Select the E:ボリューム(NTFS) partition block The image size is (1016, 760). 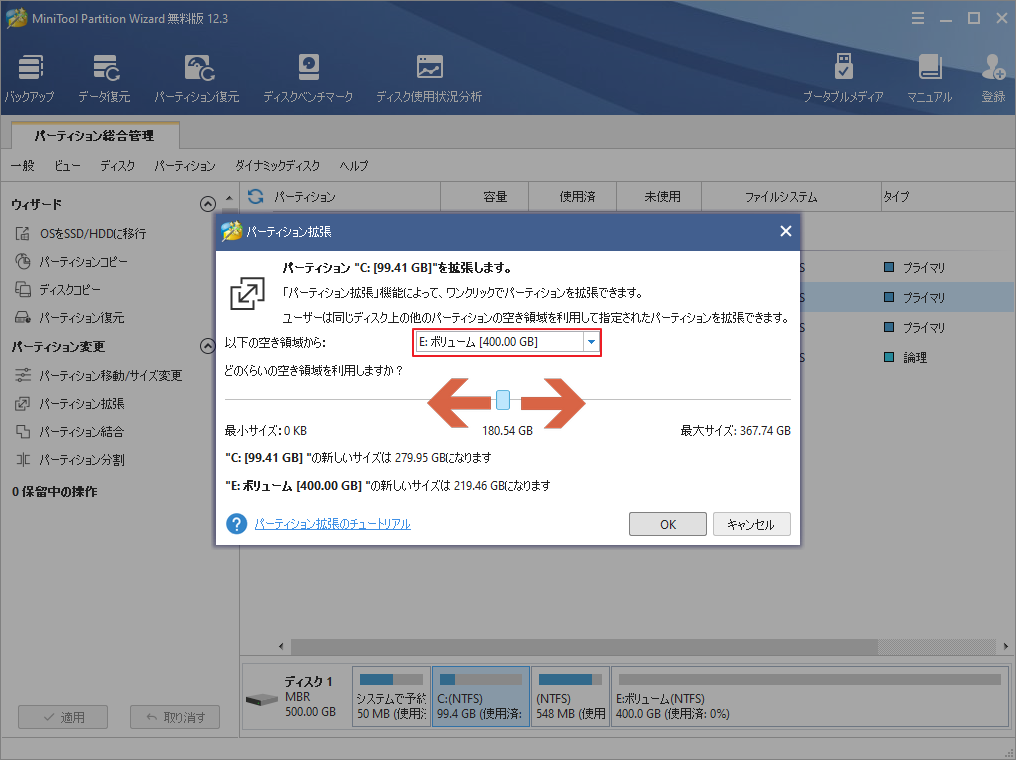[810, 697]
